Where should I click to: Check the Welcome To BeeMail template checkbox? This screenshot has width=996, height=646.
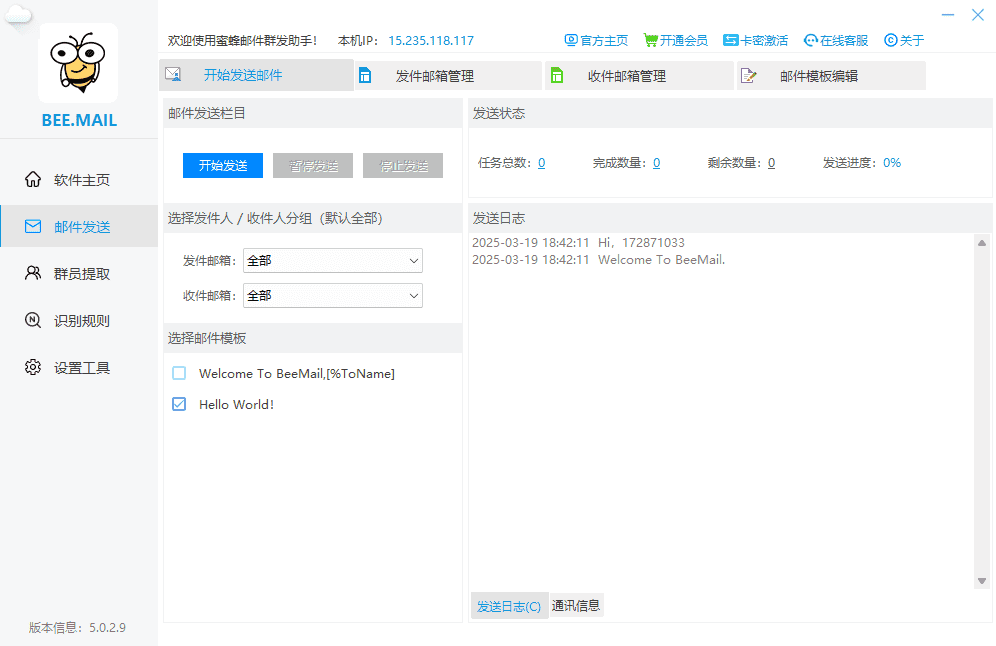coord(179,373)
